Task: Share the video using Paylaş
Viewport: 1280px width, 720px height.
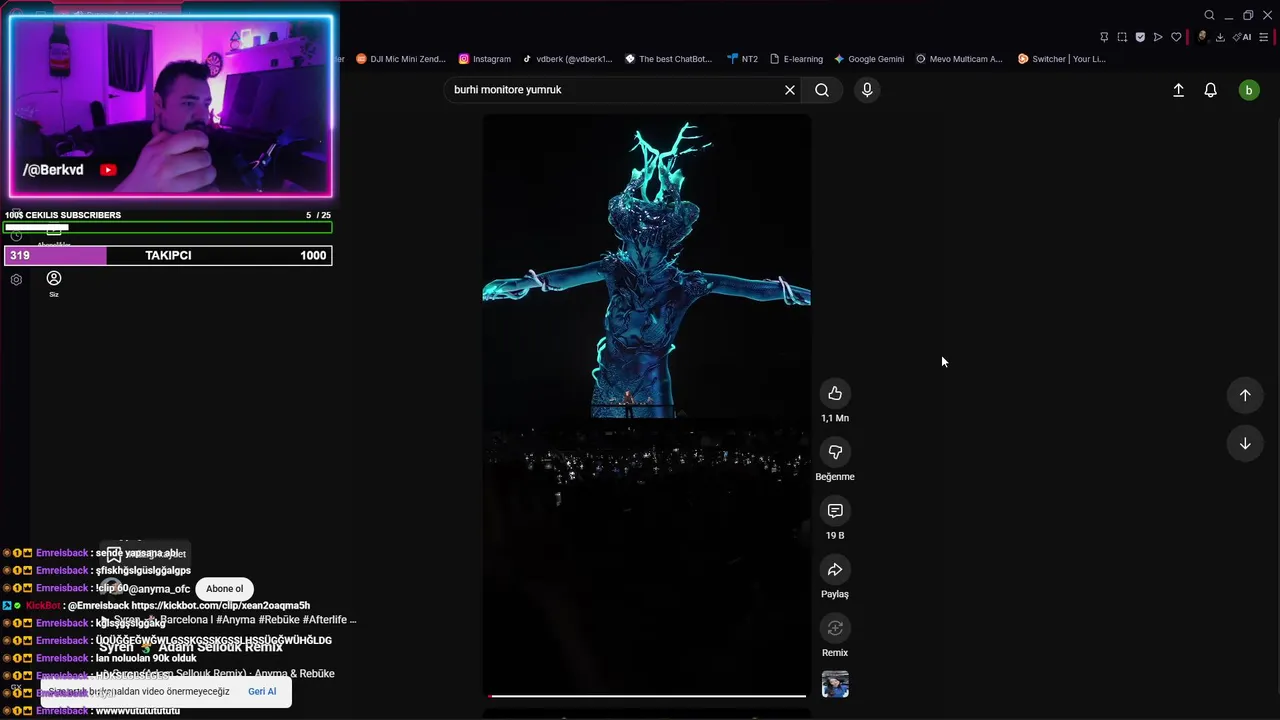Action: click(835, 570)
